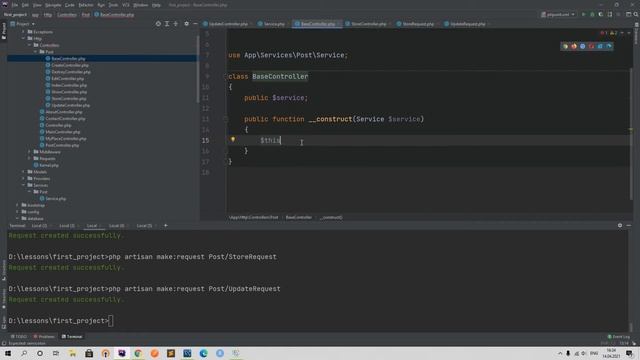
Task: Open the File menu
Action: [15, 5]
